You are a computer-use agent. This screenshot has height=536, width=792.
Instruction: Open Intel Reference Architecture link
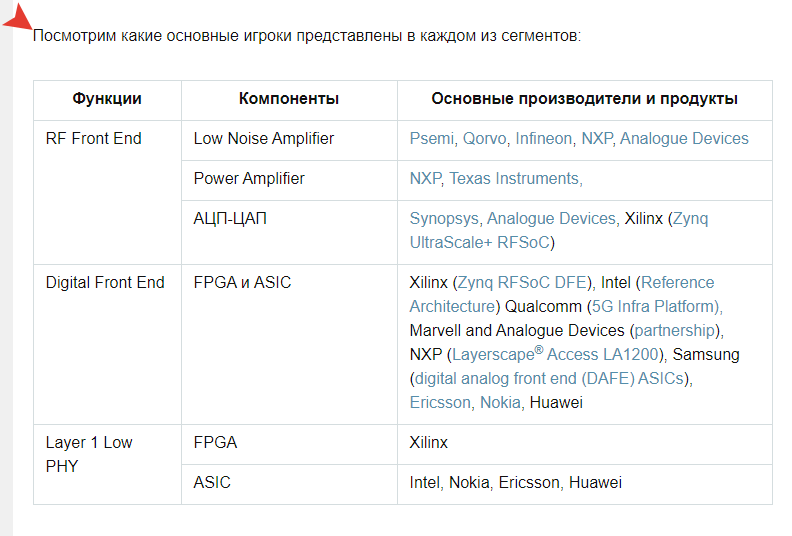(562, 295)
